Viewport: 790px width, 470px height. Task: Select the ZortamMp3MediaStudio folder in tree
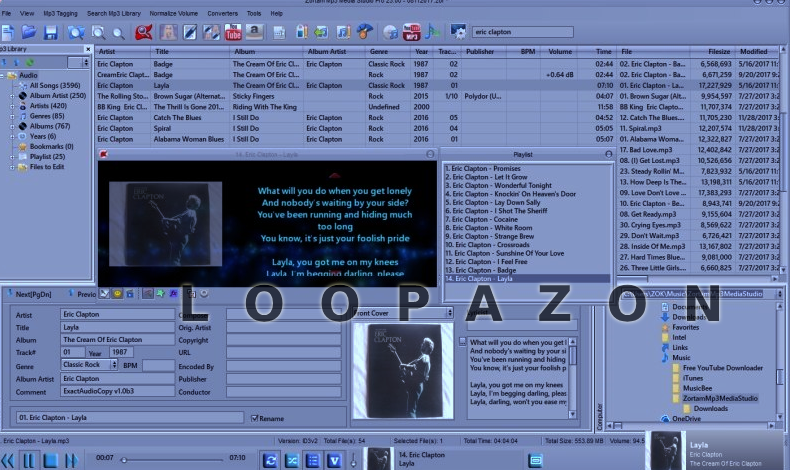coord(720,398)
